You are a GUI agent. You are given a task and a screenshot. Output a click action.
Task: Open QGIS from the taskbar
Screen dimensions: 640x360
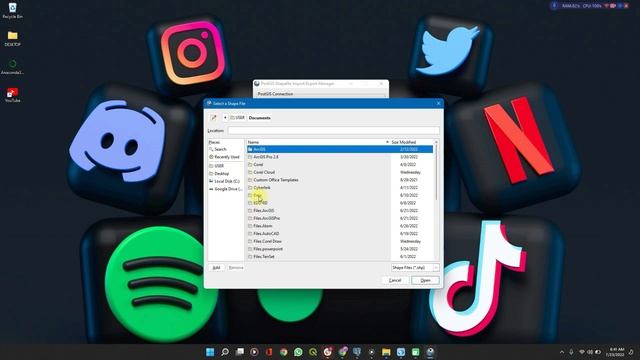(313, 352)
